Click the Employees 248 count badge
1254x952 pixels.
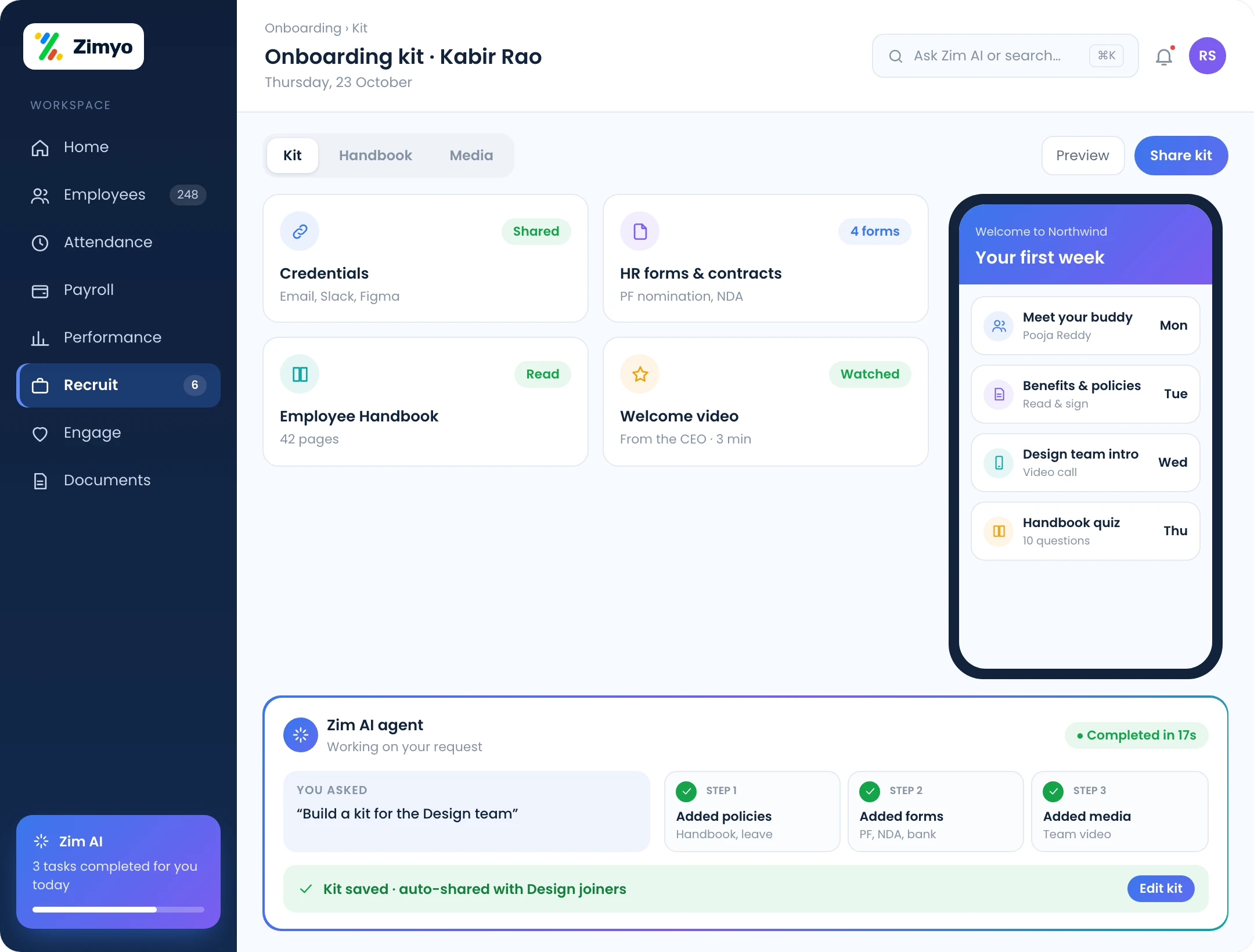point(188,194)
